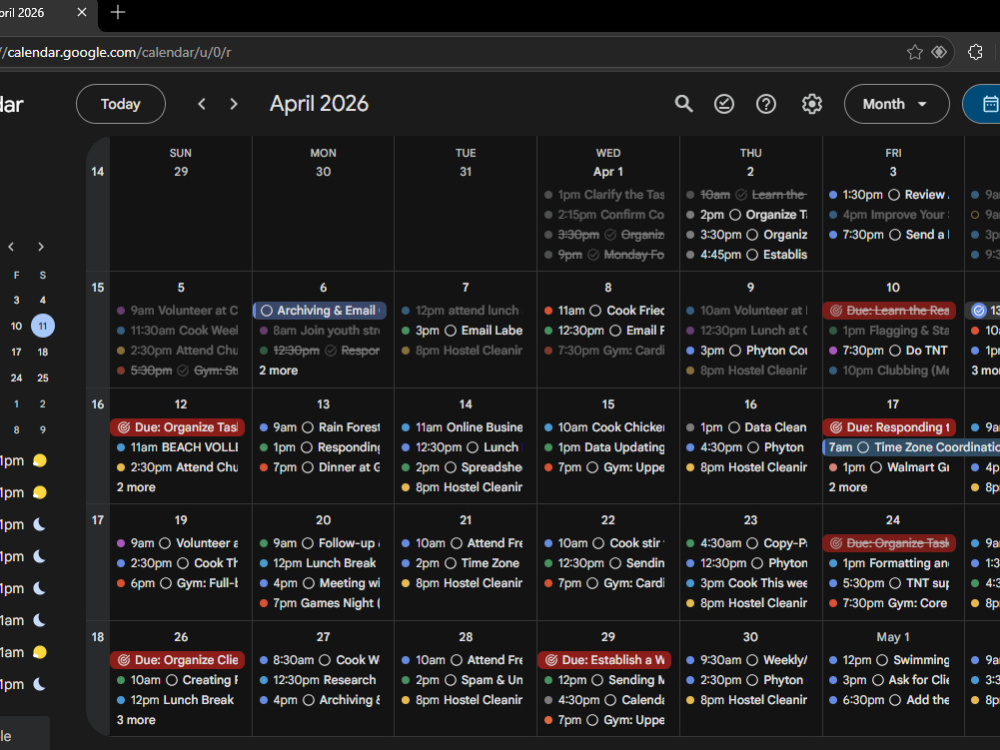The image size is (1000, 750).
Task: Open 12pm Swimming task on May 1
Action: pyautogui.click(x=890, y=660)
